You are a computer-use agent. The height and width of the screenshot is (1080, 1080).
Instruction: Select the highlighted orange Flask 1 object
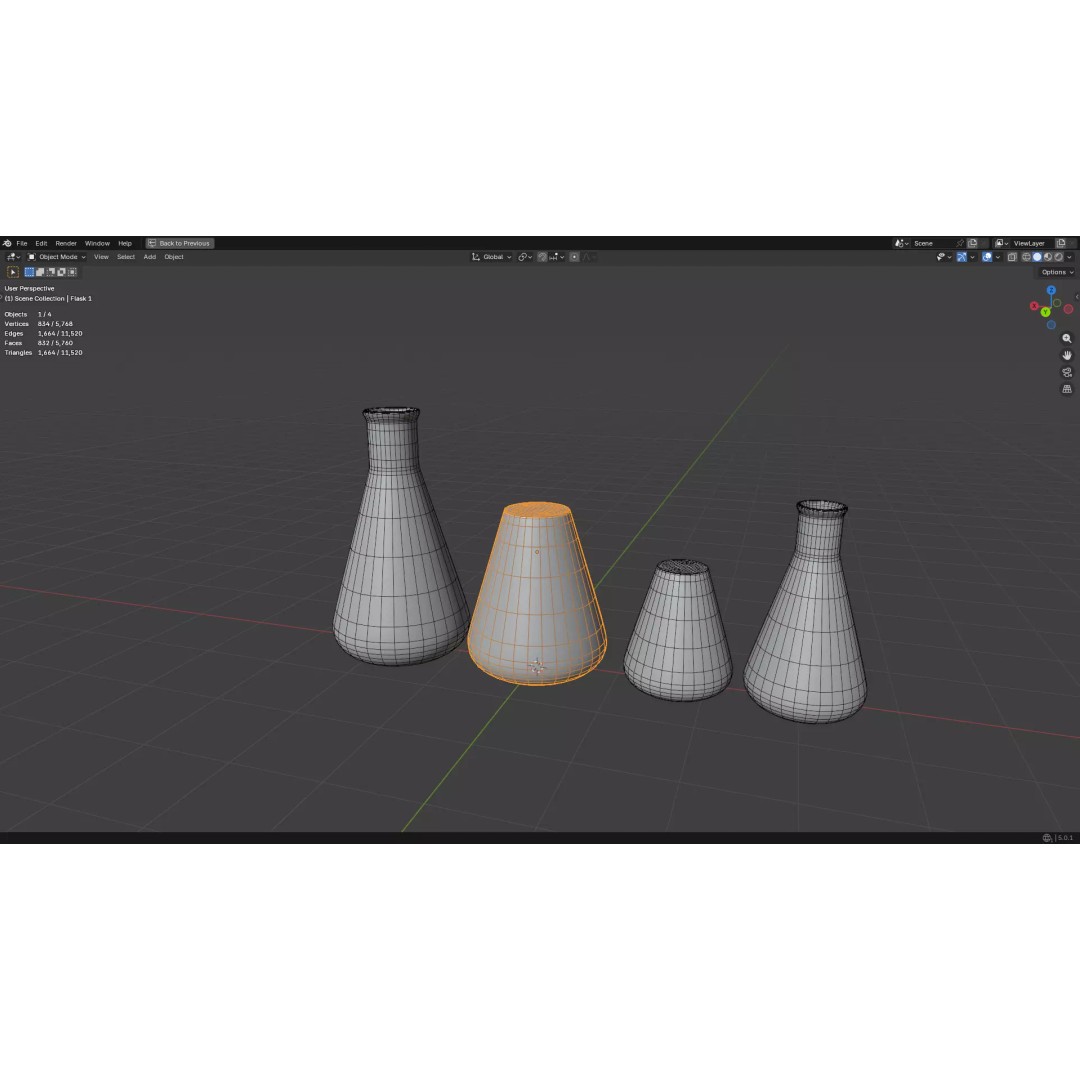pyautogui.click(x=537, y=592)
